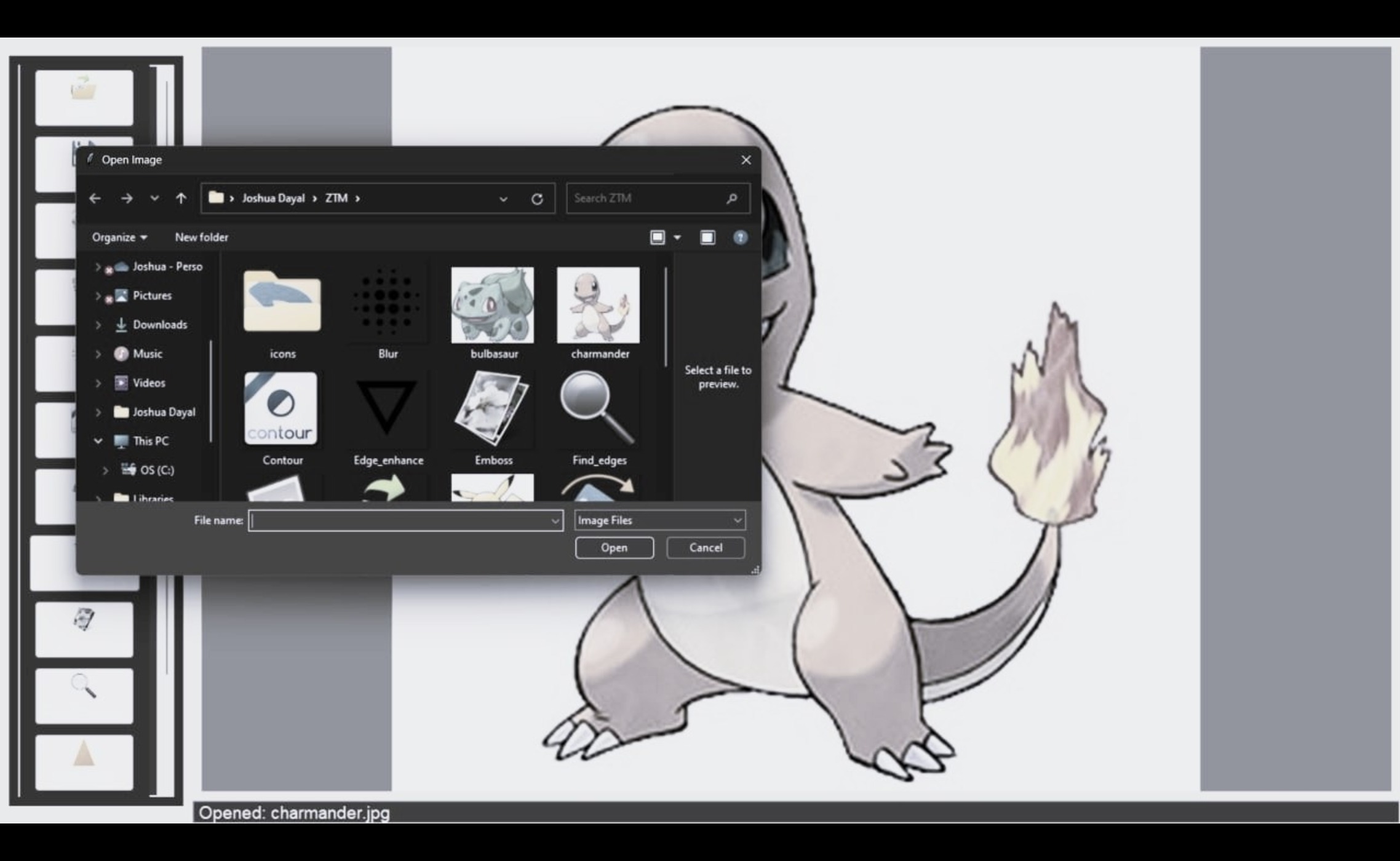Click the Cancel button
1400x861 pixels.
[x=706, y=547]
